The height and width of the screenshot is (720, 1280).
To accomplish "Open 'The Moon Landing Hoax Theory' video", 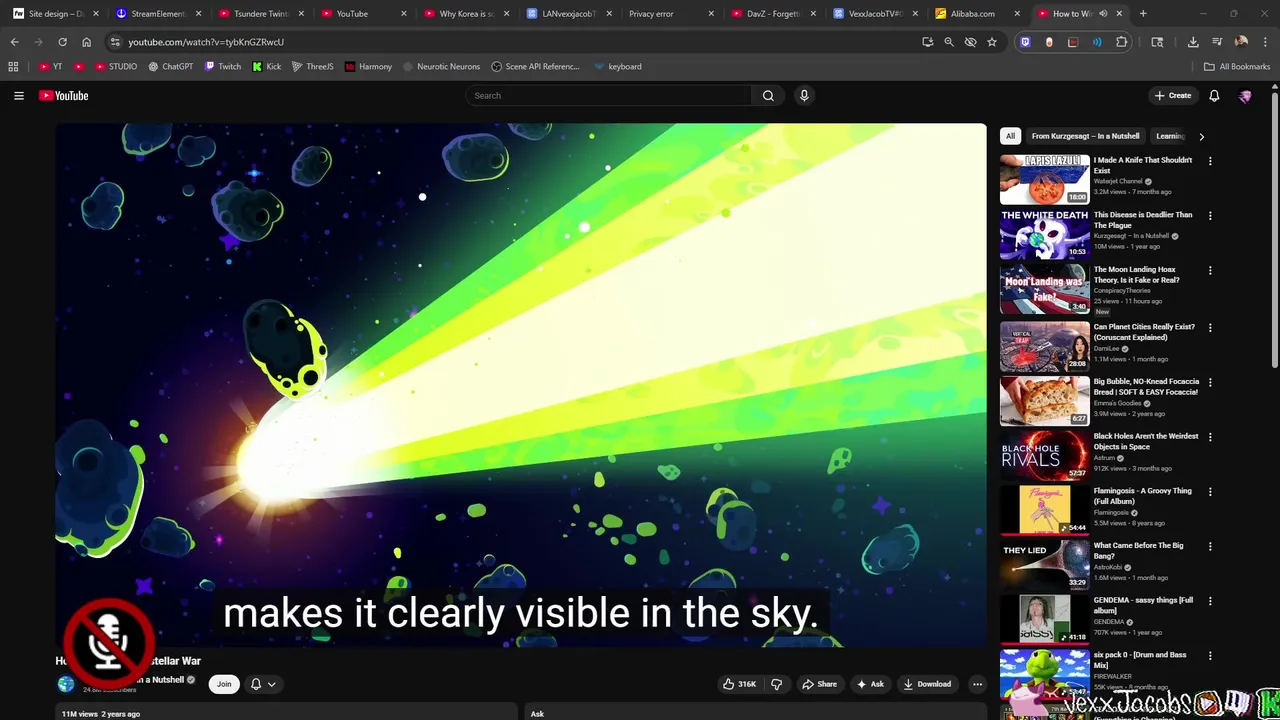I will click(1136, 275).
